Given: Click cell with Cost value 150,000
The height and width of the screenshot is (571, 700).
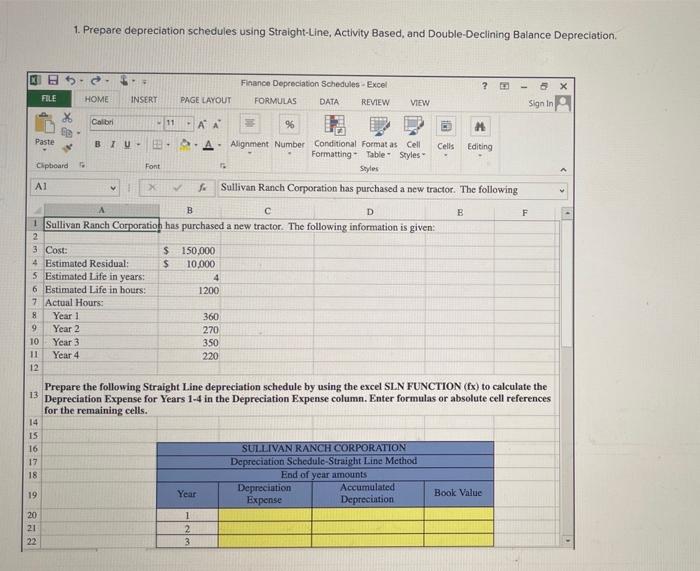Looking at the screenshot, I should click(189, 250).
